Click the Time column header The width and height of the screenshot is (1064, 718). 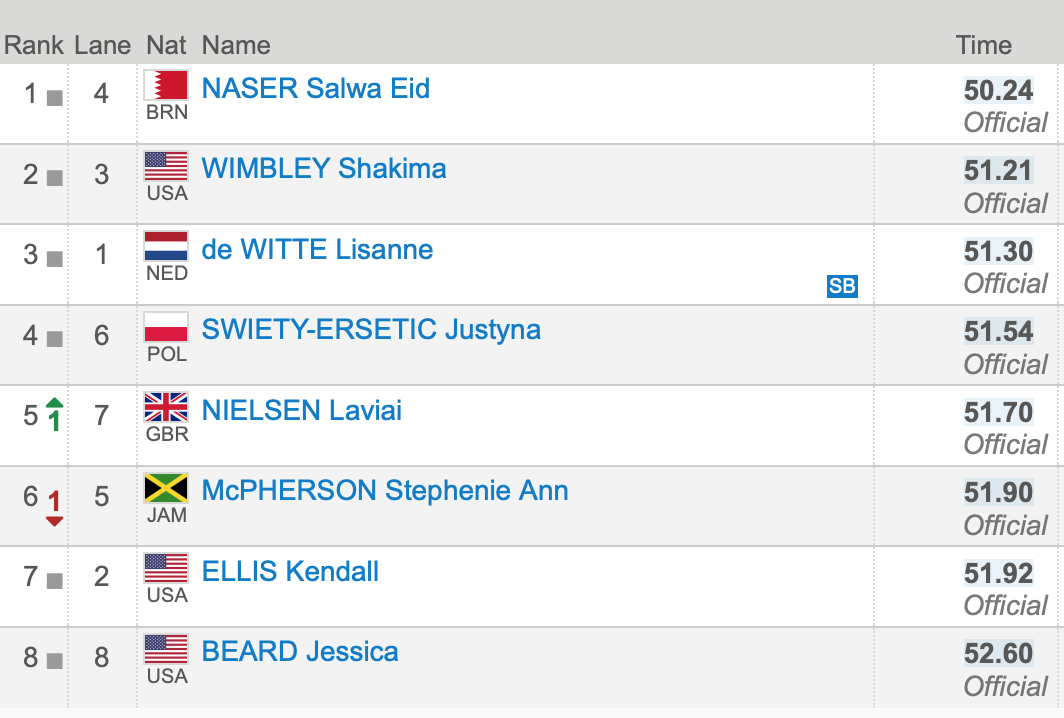point(983,45)
